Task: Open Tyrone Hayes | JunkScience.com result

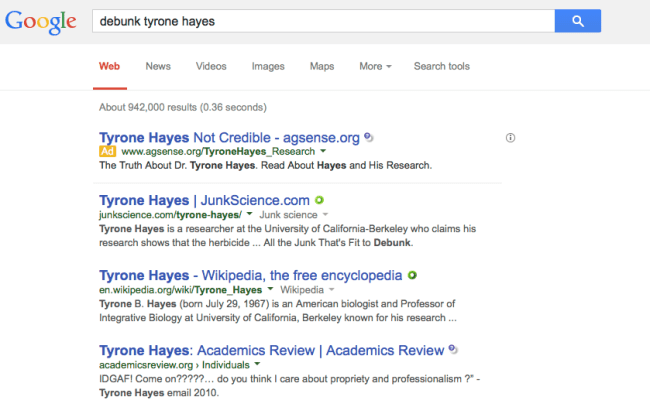Action: pos(204,200)
